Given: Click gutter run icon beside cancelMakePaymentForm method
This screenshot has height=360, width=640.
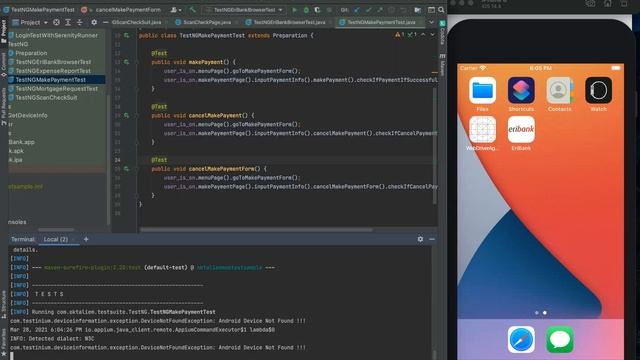Looking at the screenshot, I should [127, 169].
